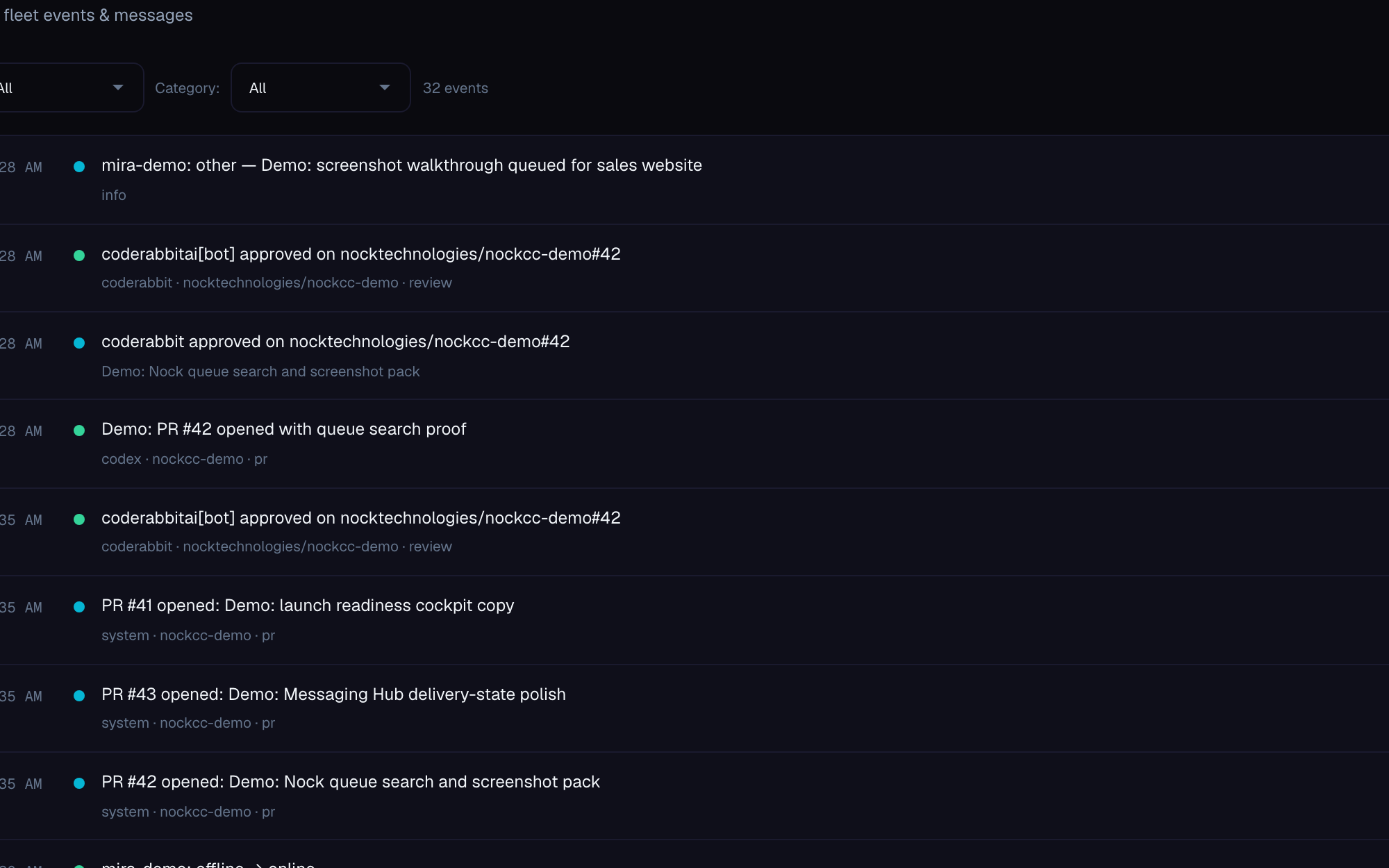Open the partially visible left All dropdown
The width and height of the screenshot is (1389, 868).
pyautogui.click(x=71, y=87)
